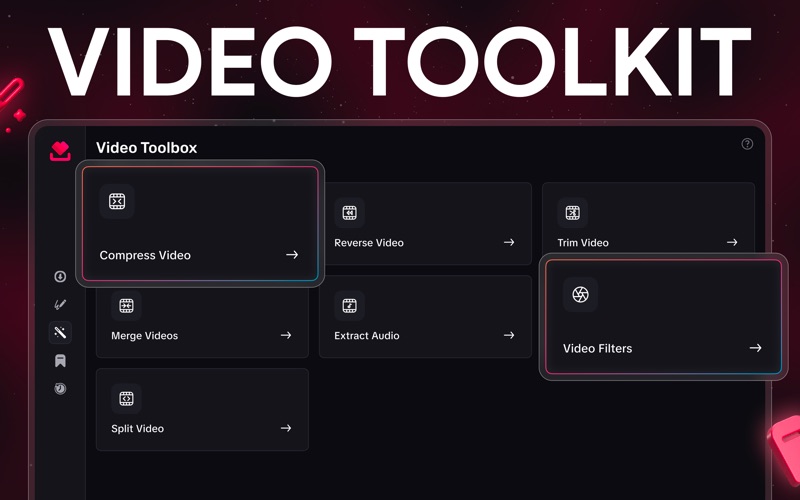800x500 pixels.
Task: Select the magic wand toolbox sidebar icon
Action: (60, 333)
